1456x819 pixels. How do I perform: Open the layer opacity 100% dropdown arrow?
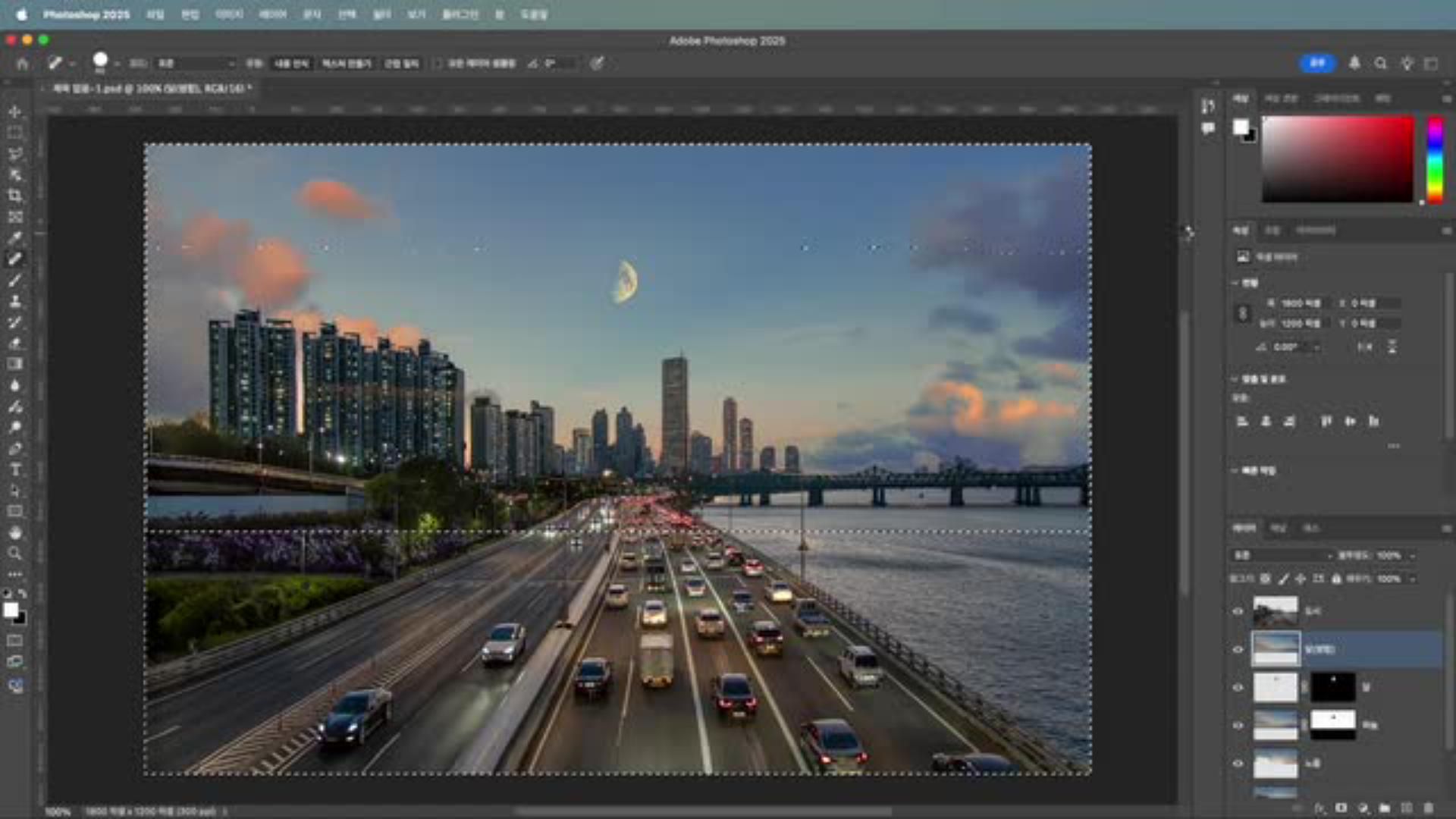coord(1412,556)
